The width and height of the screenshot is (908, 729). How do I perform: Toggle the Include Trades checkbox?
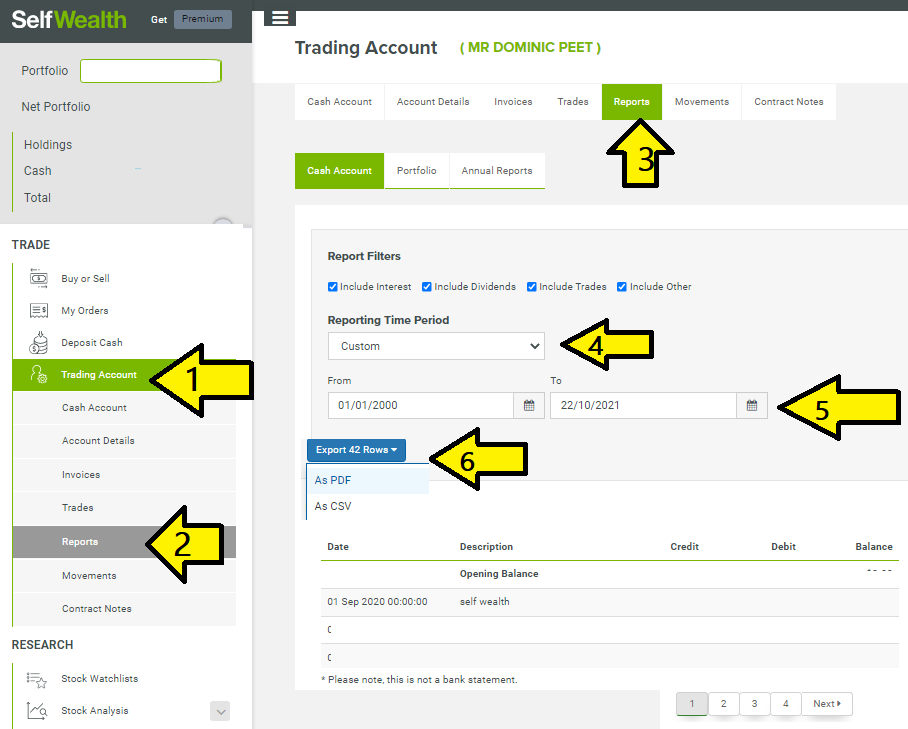[x=532, y=287]
